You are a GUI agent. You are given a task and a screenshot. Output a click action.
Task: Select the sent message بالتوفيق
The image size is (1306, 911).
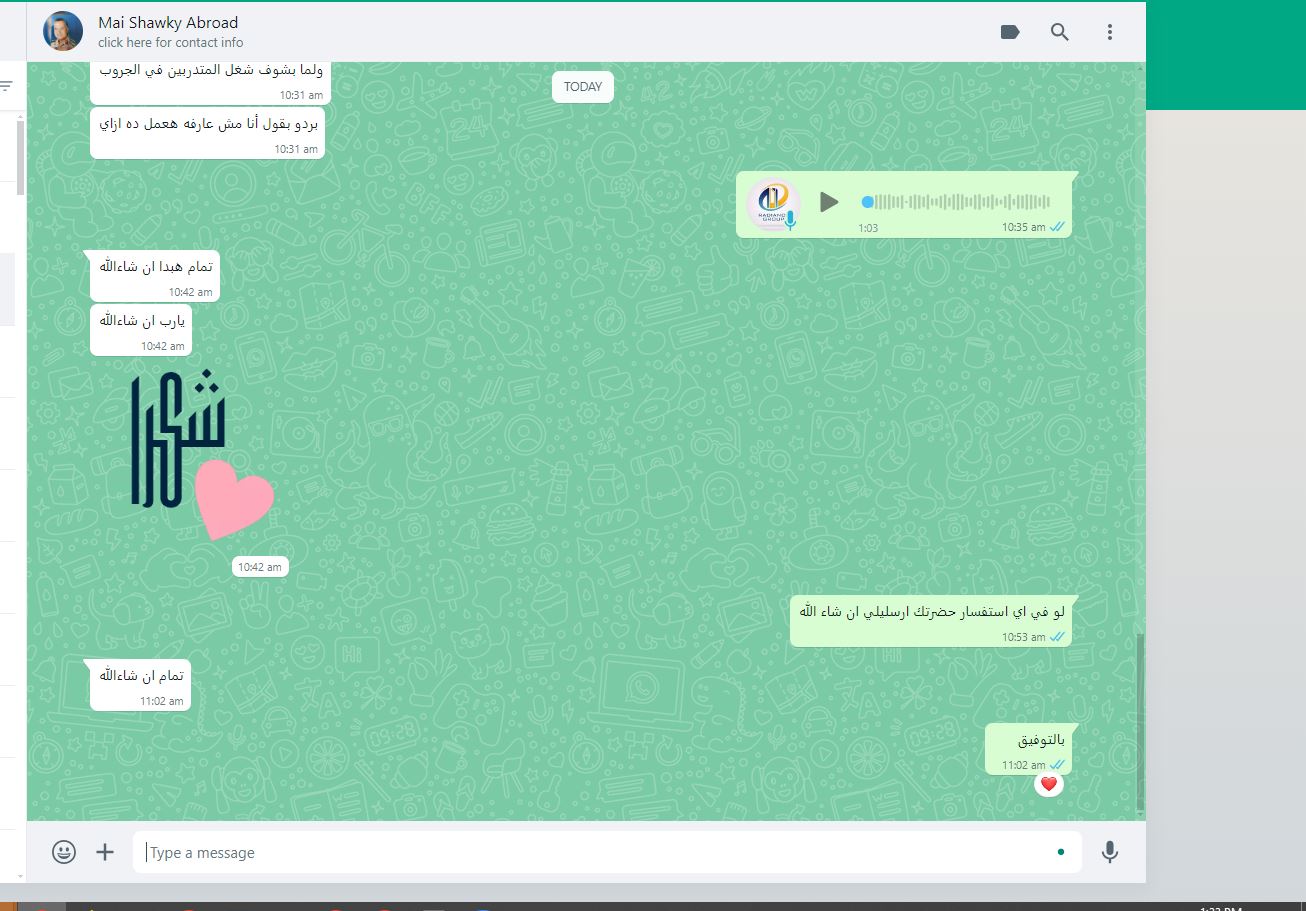[x=1028, y=750]
